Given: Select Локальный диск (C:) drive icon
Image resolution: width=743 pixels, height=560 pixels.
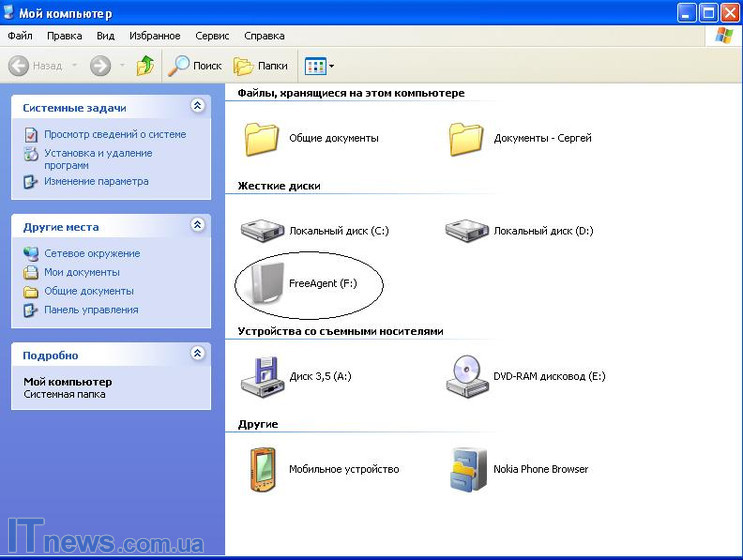Looking at the screenshot, I should point(263,230).
